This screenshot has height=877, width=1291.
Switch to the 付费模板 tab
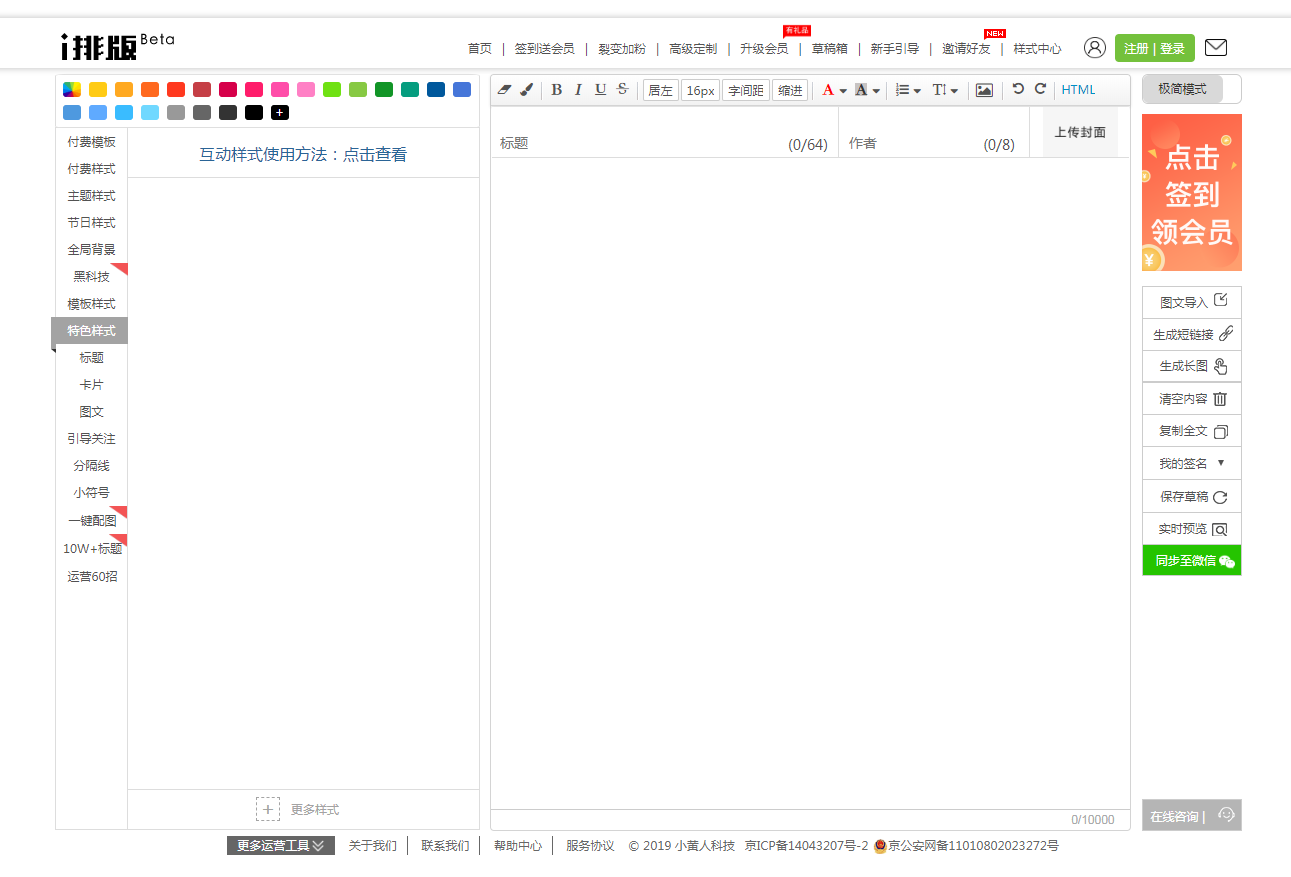(x=91, y=142)
